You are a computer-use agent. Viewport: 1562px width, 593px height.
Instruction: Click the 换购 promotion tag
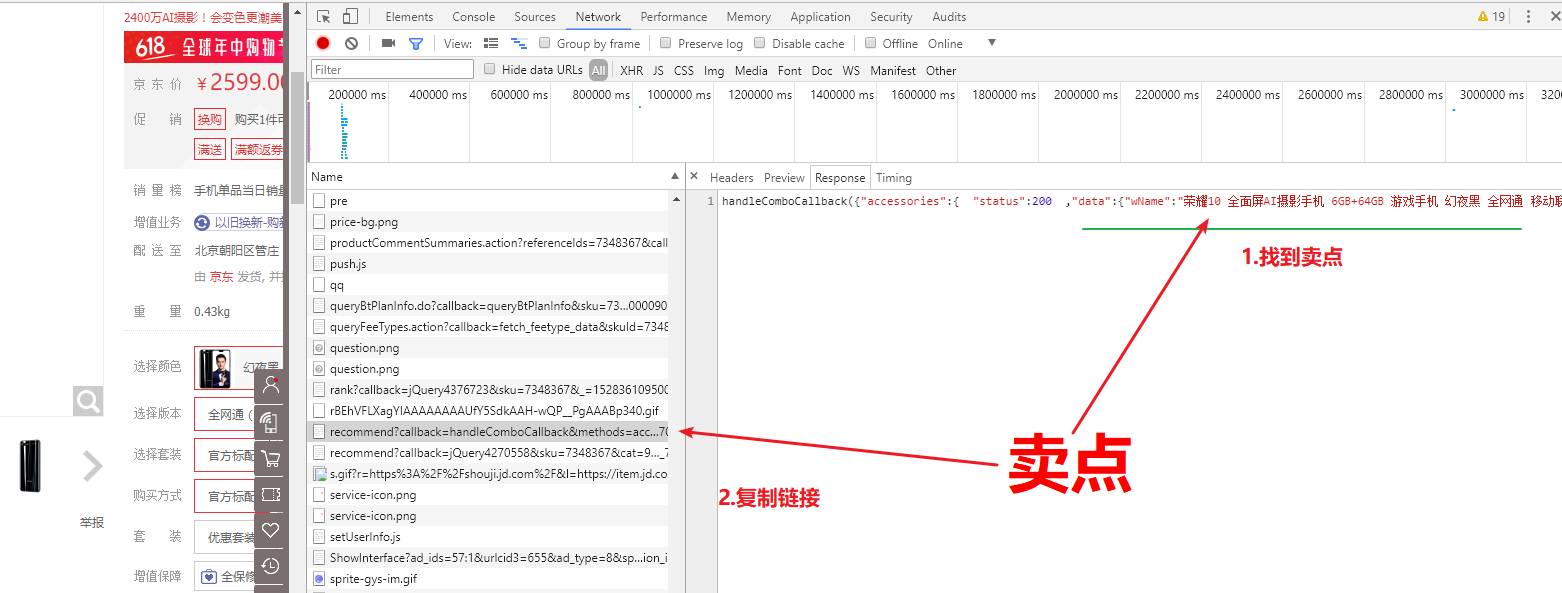point(210,119)
